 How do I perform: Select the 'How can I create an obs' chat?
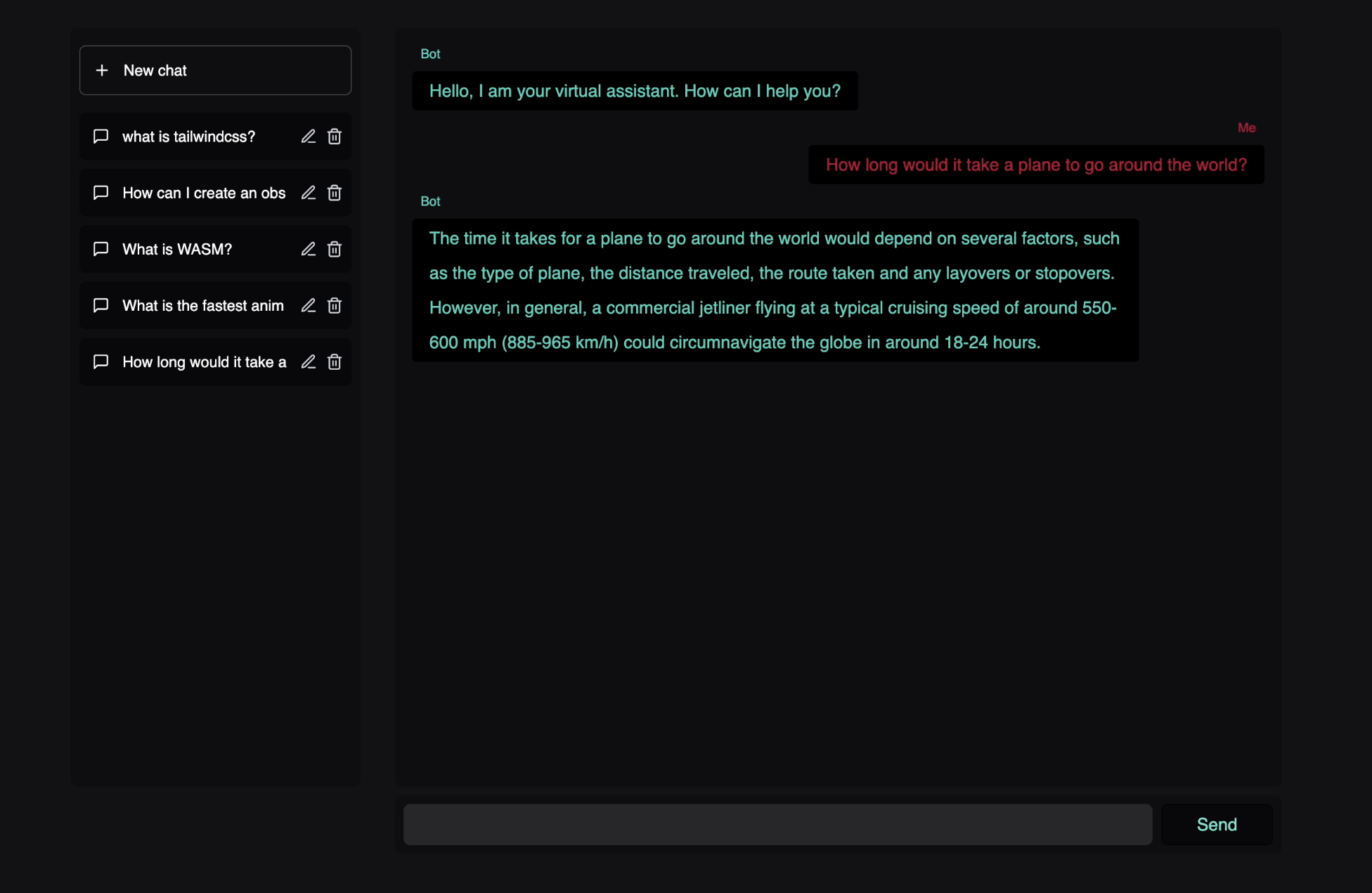pyautogui.click(x=204, y=193)
